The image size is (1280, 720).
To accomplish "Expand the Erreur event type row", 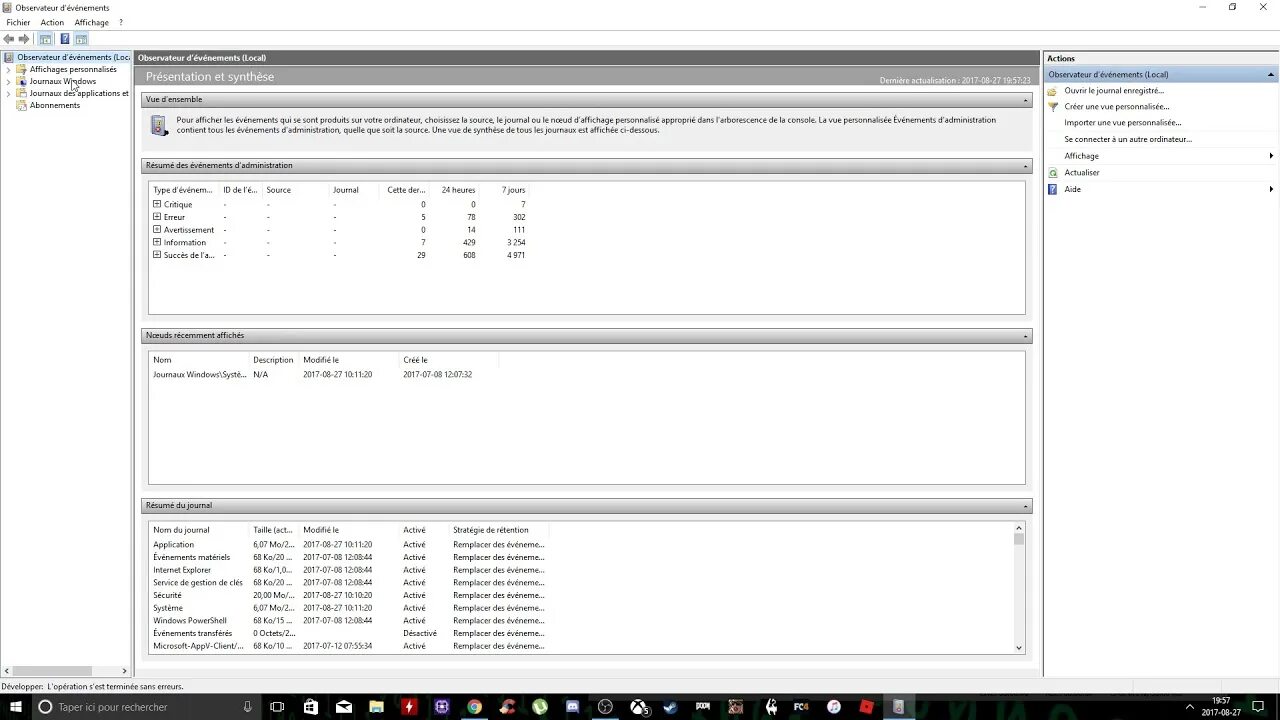I will click(157, 217).
